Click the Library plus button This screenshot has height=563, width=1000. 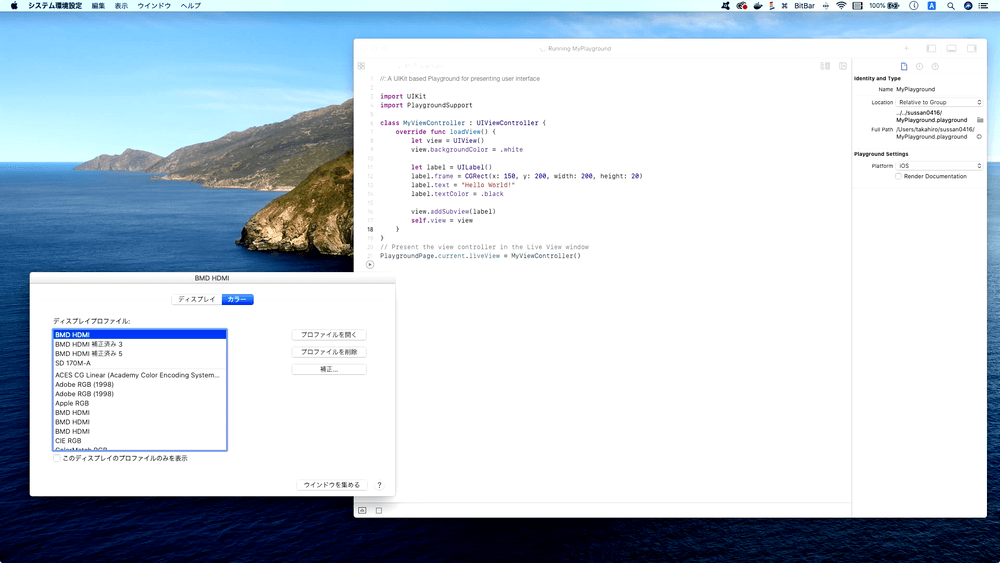pos(906,48)
